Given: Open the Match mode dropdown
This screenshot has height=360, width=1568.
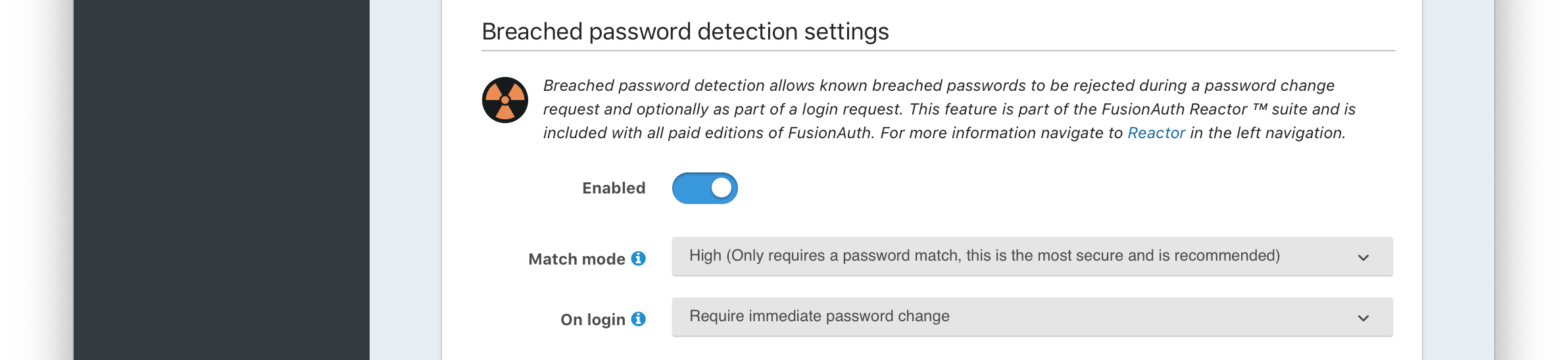Looking at the screenshot, I should pyautogui.click(x=1031, y=256).
